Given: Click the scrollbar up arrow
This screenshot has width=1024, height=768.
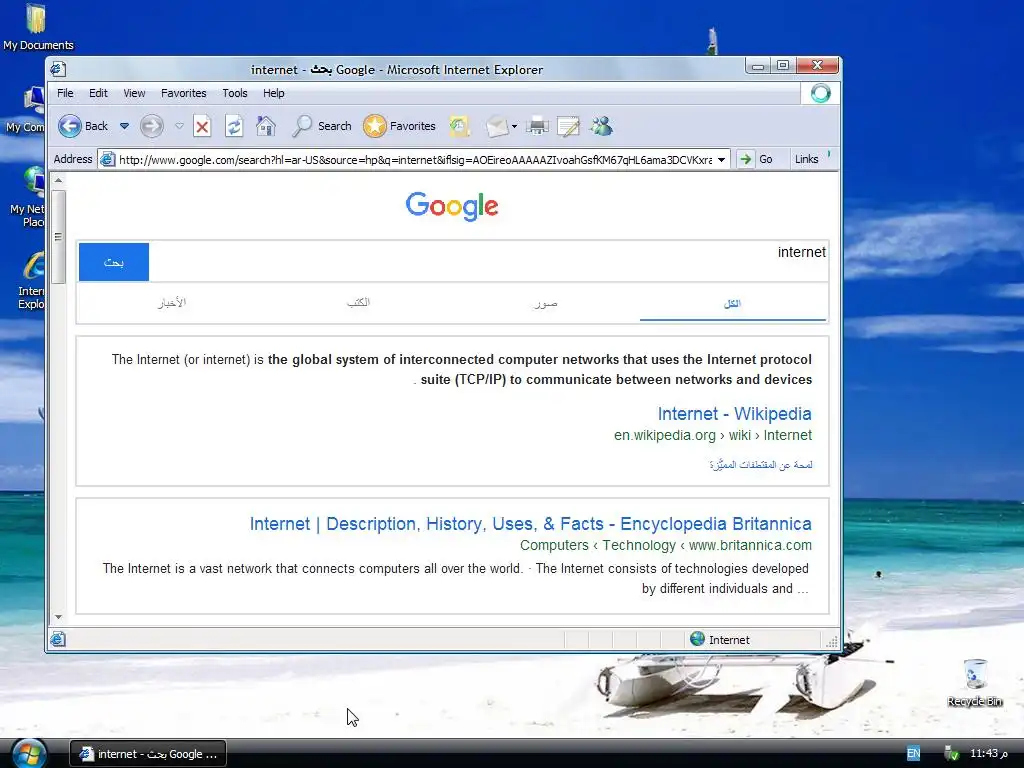Looking at the screenshot, I should point(58,180).
